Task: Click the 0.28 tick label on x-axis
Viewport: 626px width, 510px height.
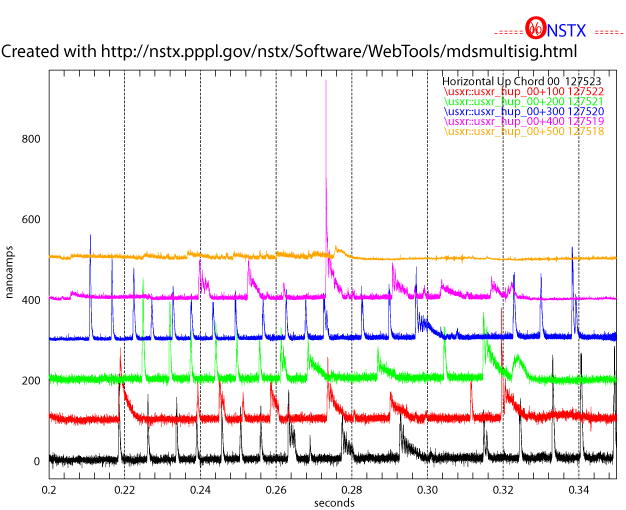Action: pyautogui.click(x=352, y=490)
